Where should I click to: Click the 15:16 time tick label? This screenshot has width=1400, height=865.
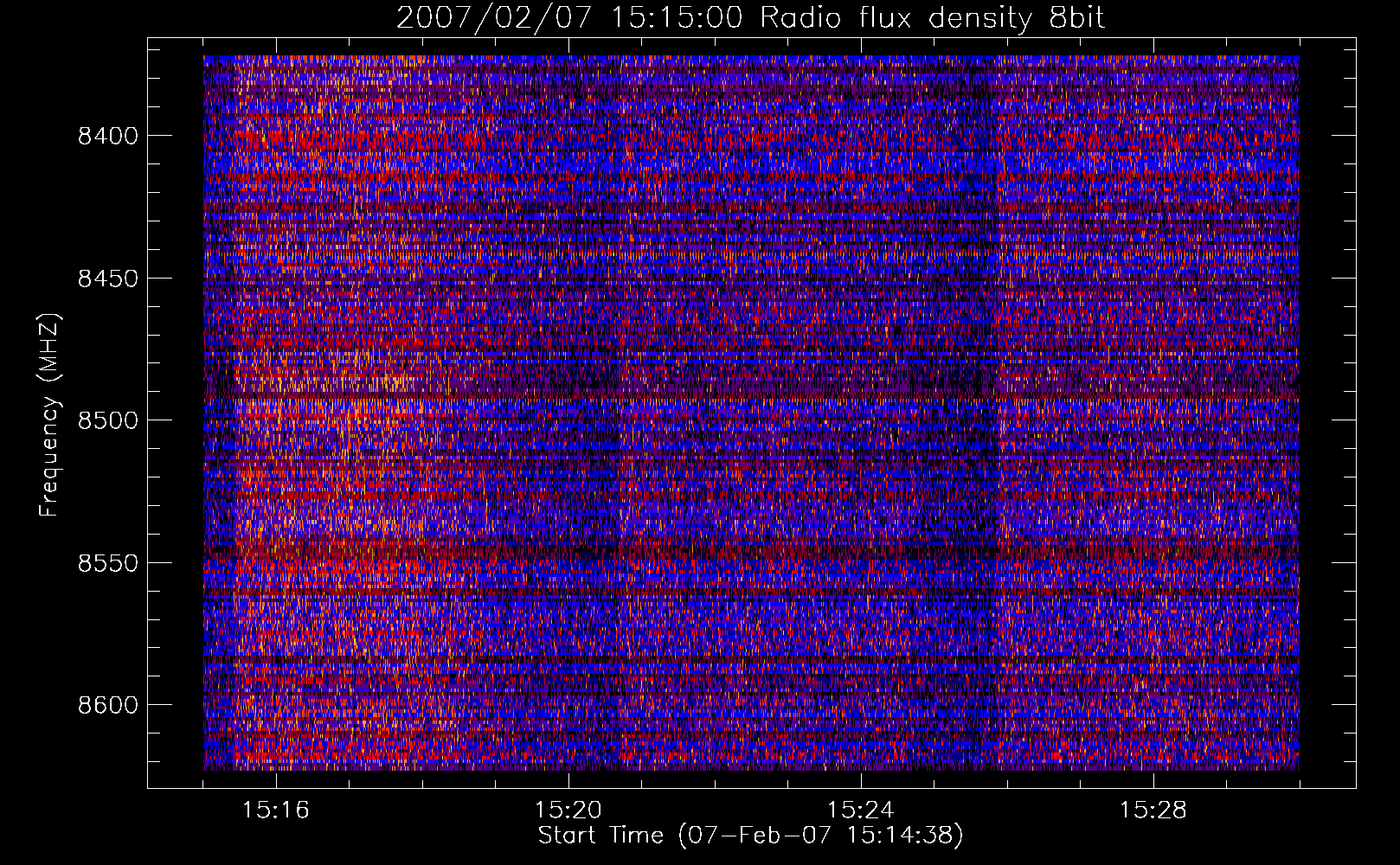tap(276, 811)
